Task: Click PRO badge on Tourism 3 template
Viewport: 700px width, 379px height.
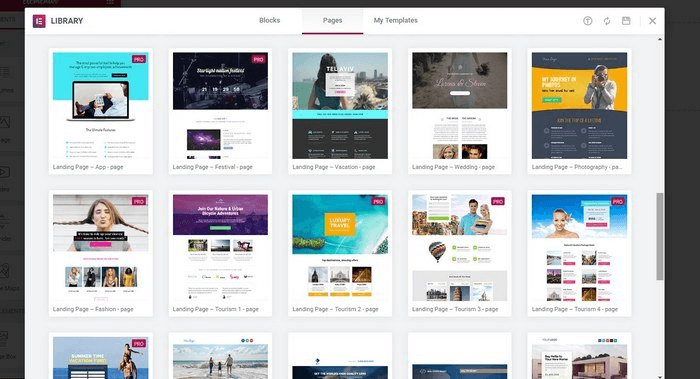Action: tap(498, 201)
